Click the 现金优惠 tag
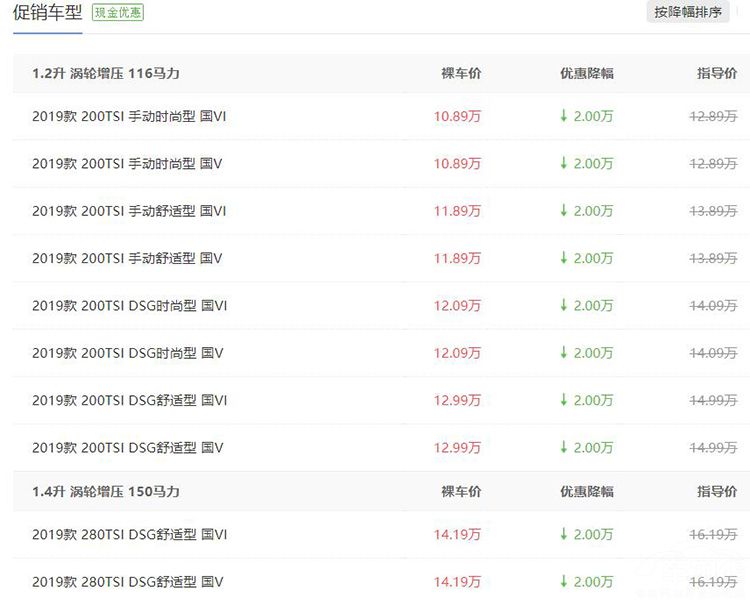 click(x=118, y=13)
